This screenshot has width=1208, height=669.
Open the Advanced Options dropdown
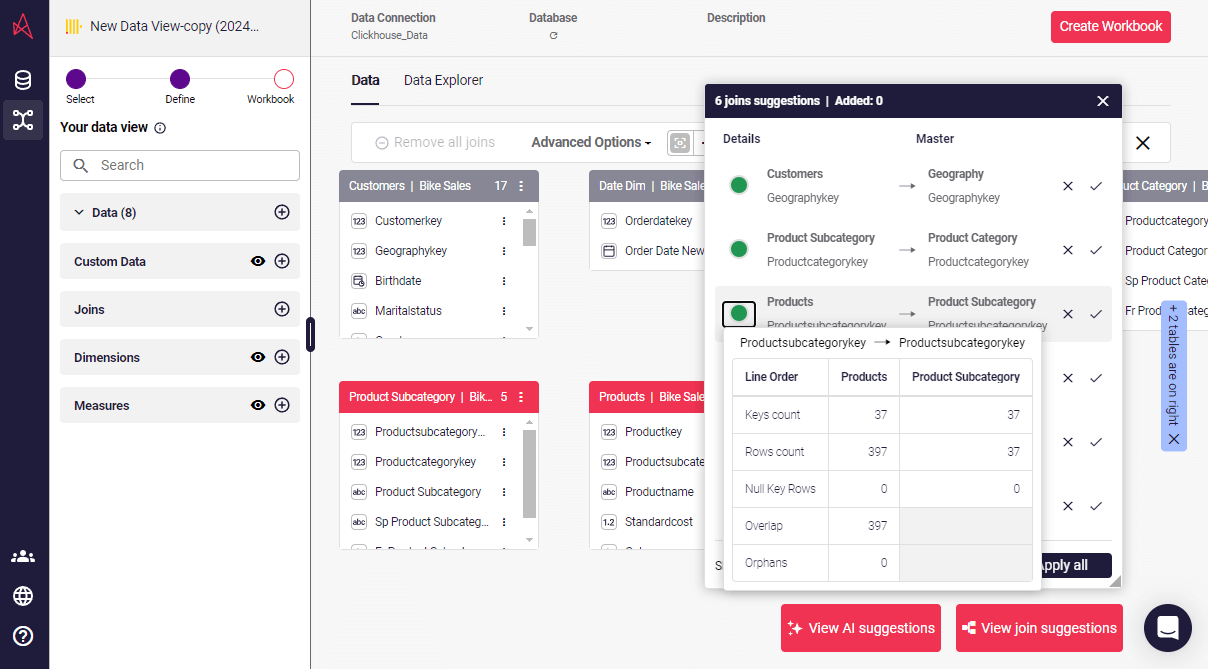tap(590, 142)
